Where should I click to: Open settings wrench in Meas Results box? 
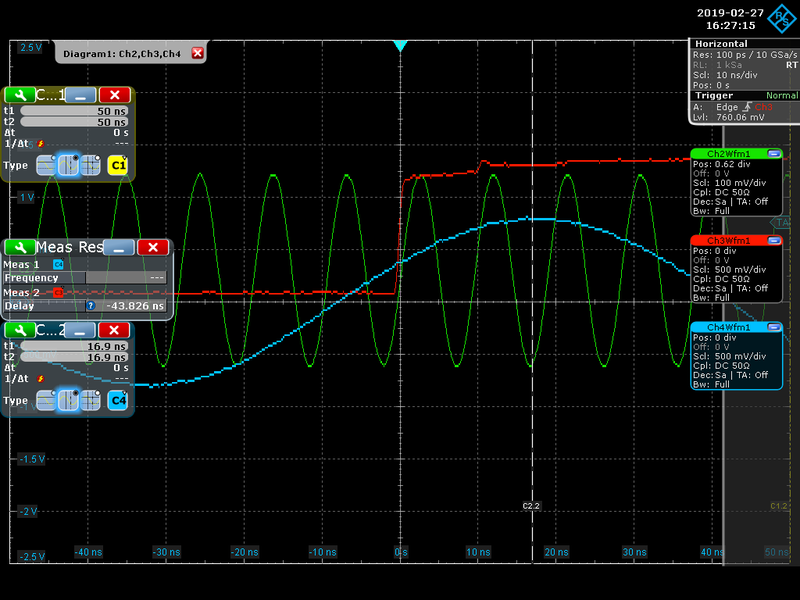(20, 247)
